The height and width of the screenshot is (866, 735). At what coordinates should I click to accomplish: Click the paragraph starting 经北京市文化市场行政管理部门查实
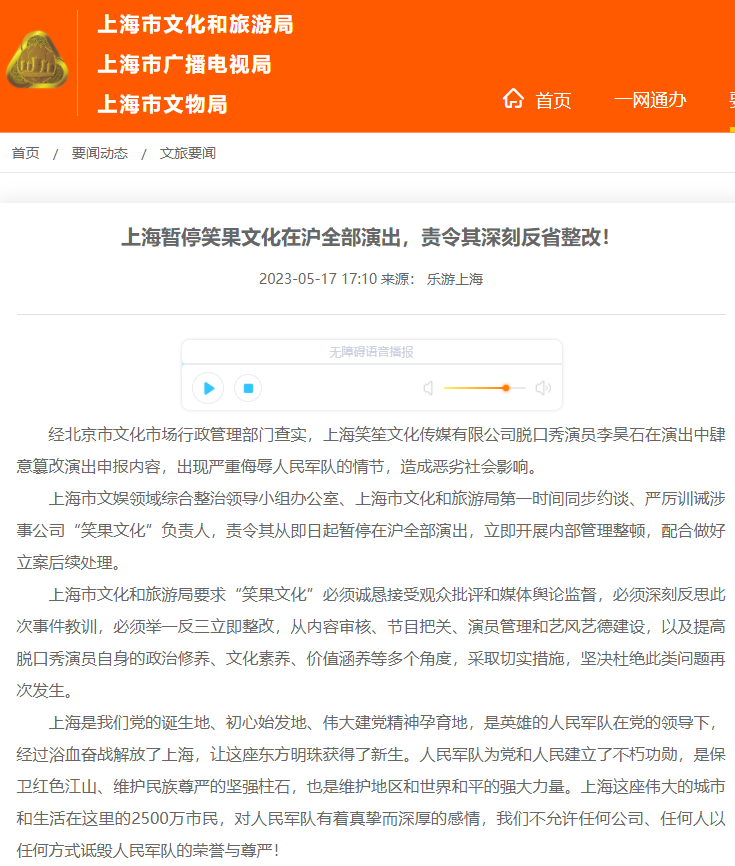pos(371,451)
